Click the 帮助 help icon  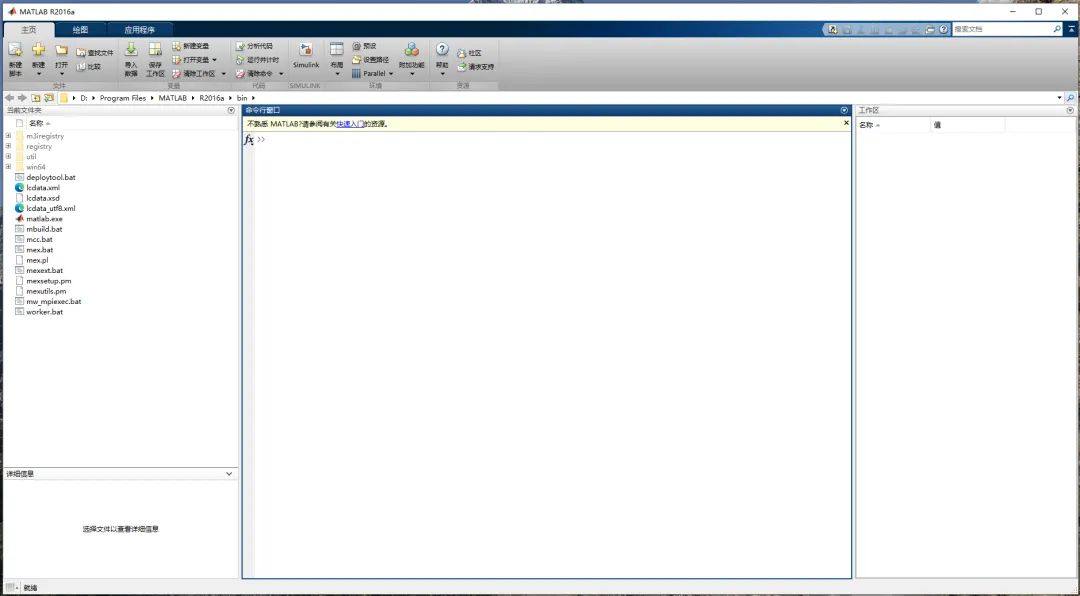442,49
